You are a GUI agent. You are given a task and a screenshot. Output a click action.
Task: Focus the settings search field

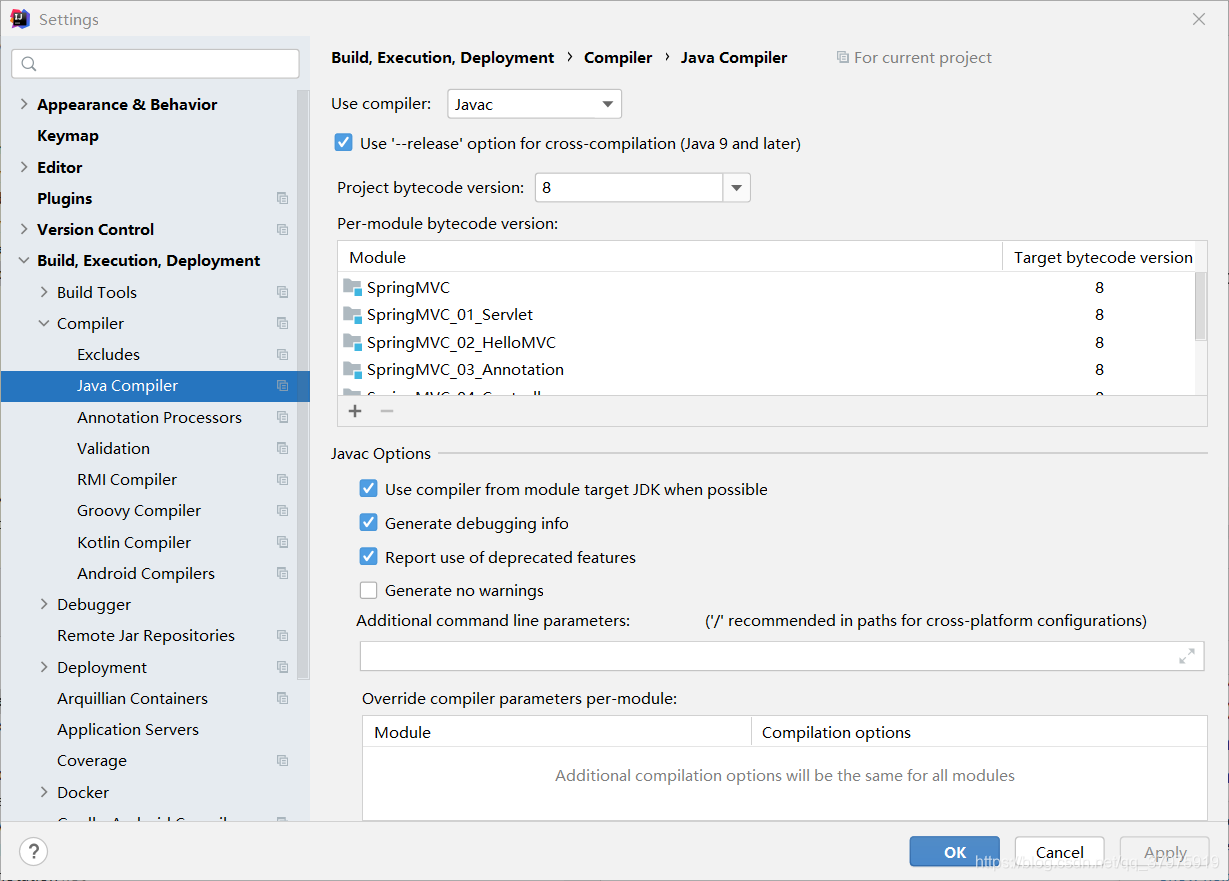[155, 64]
